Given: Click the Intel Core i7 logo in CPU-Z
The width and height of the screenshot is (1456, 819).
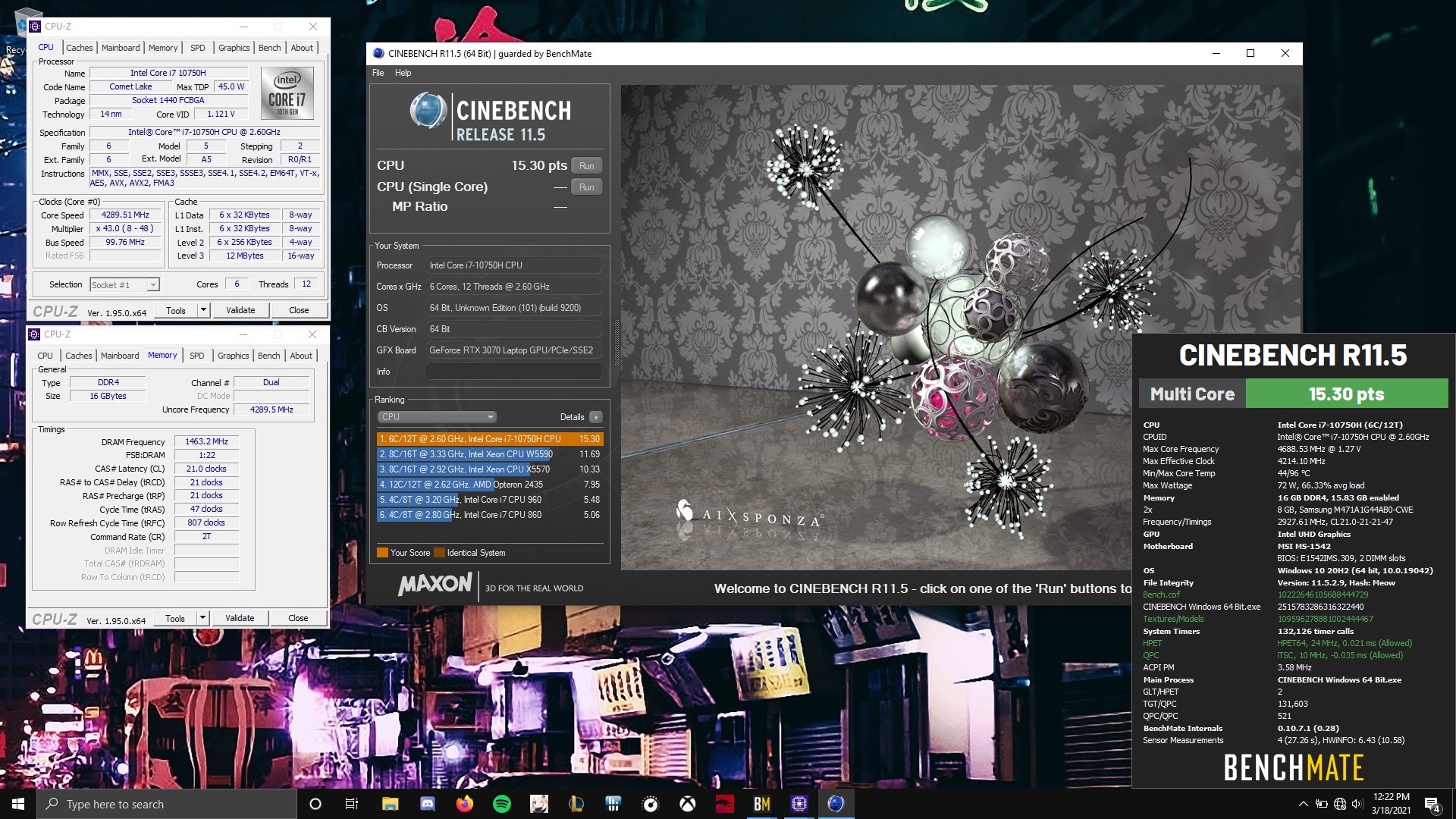Looking at the screenshot, I should click(287, 93).
